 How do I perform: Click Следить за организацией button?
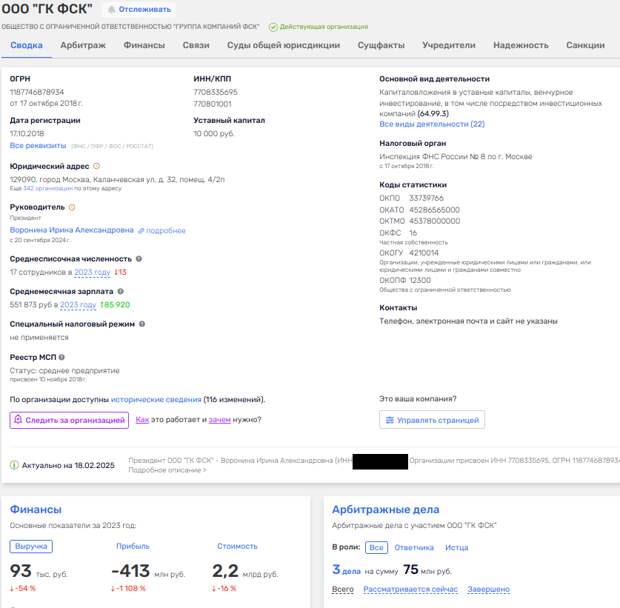[69, 420]
